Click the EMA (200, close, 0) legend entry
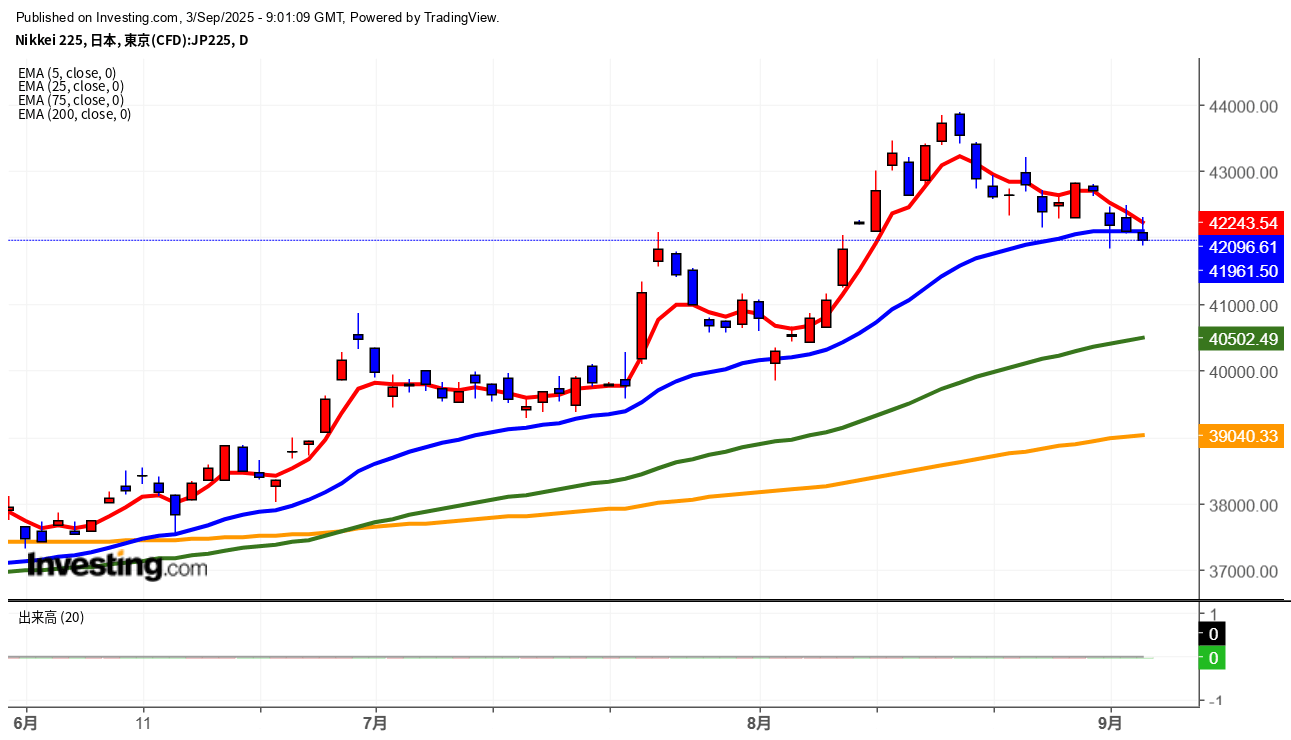Image resolution: width=1291 pixels, height=740 pixels. (74, 114)
